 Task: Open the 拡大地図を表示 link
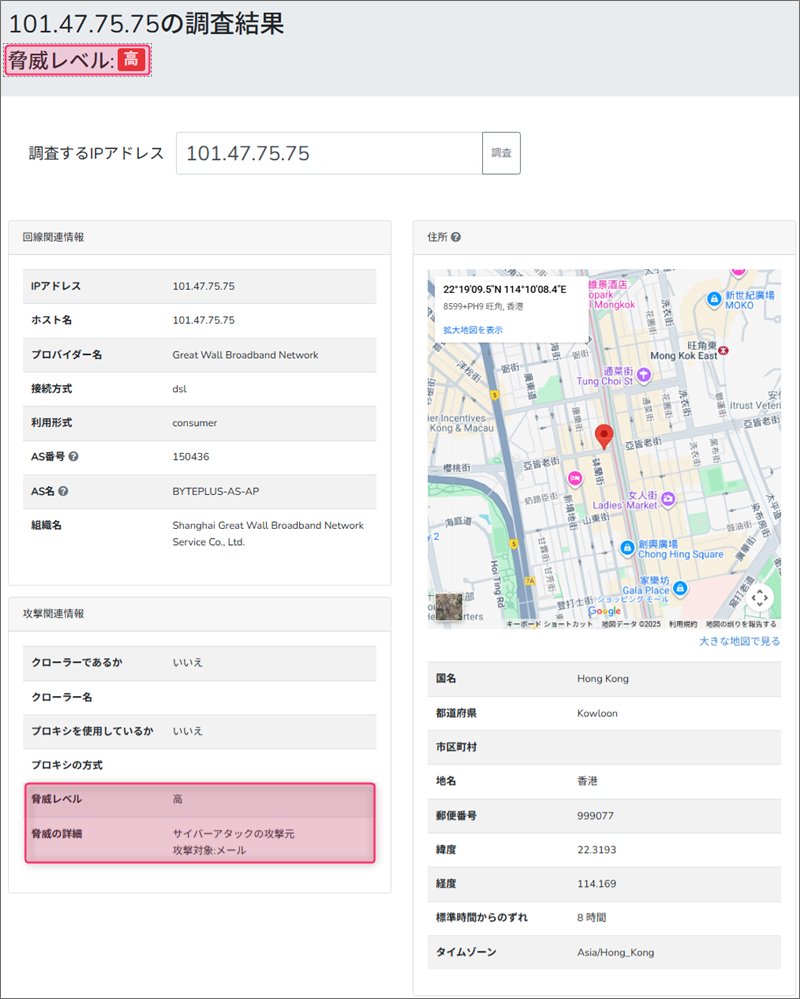click(473, 330)
